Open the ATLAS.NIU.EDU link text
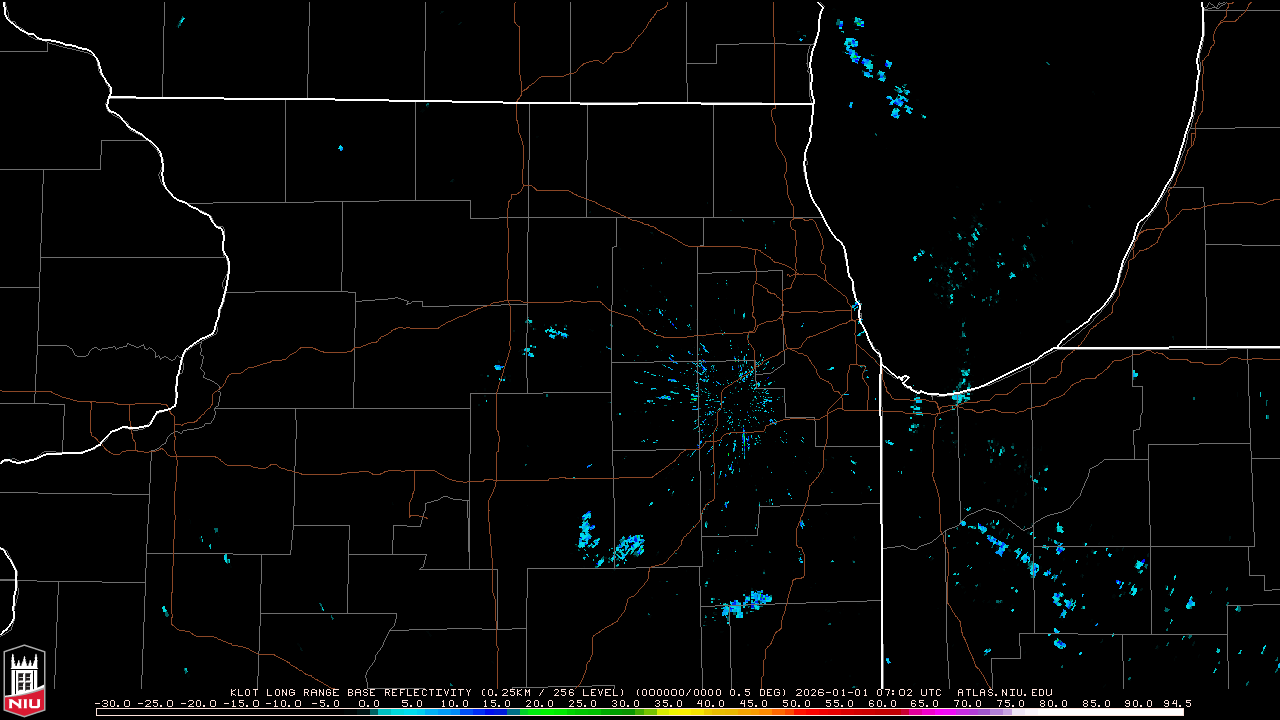Image resolution: width=1280 pixels, height=720 pixels. pyautogui.click(x=1004, y=692)
